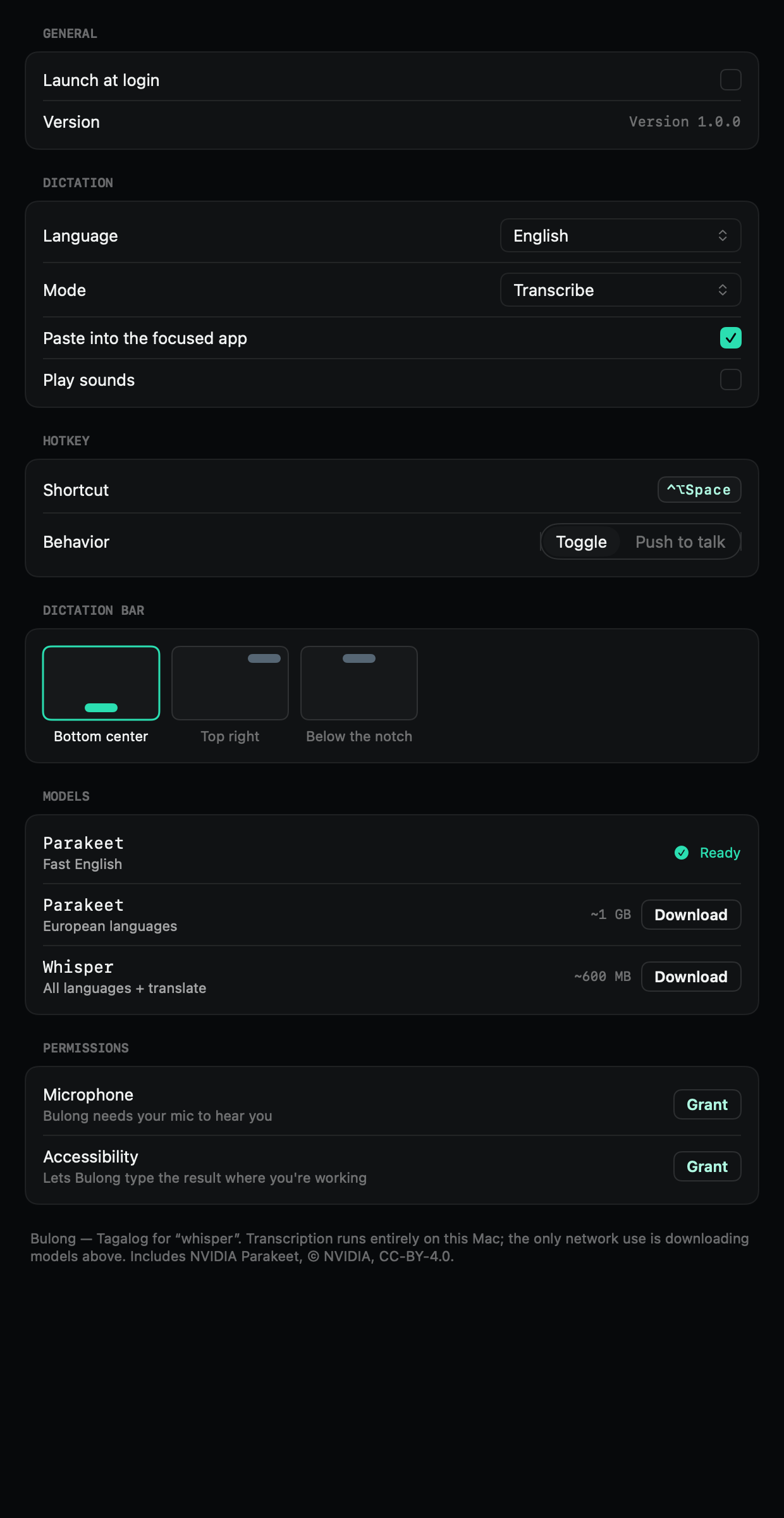This screenshot has width=784, height=1518.
Task: Uncheck Paste into the focused app
Action: point(730,338)
